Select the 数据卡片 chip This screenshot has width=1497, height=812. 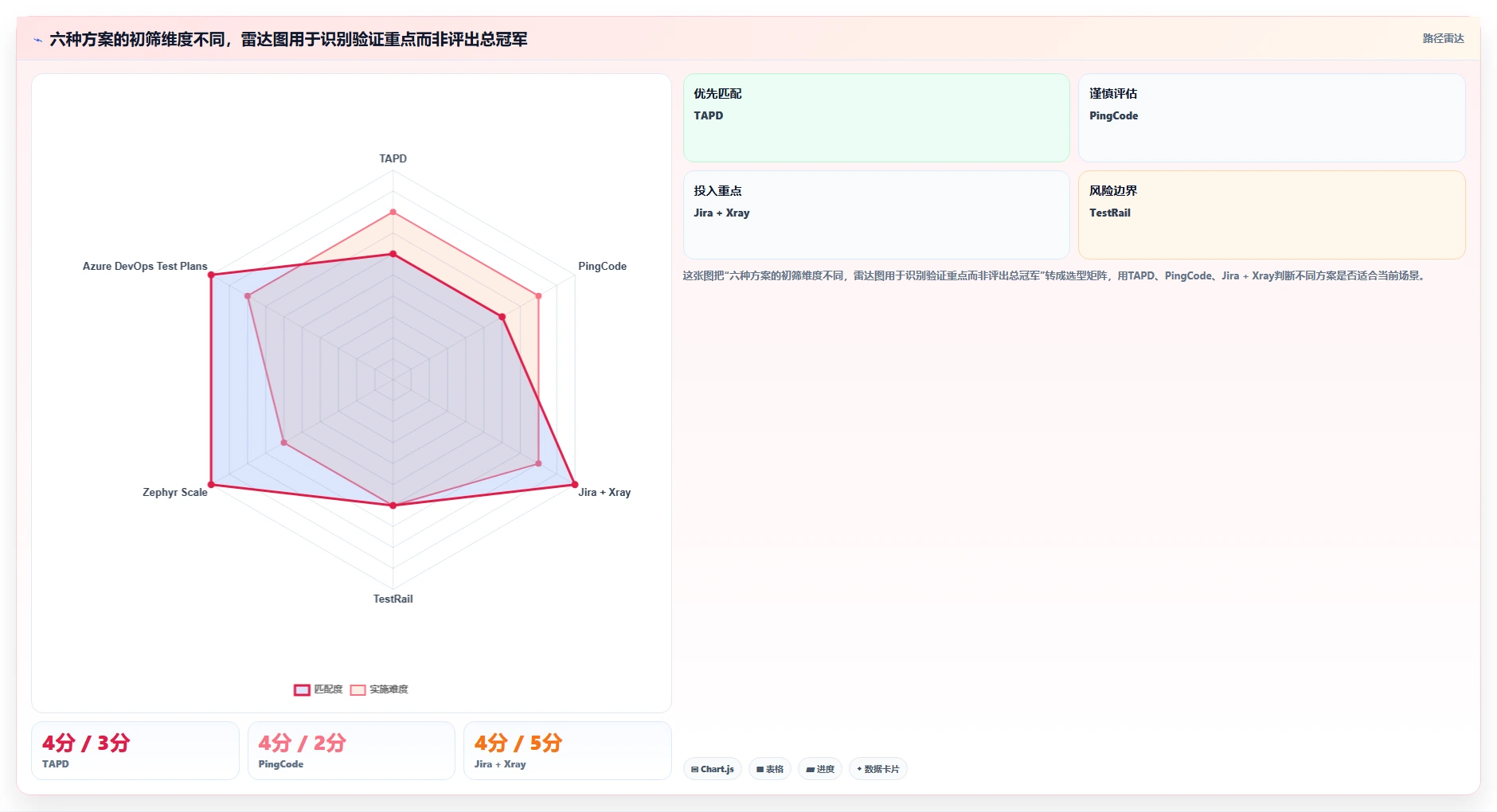878,769
